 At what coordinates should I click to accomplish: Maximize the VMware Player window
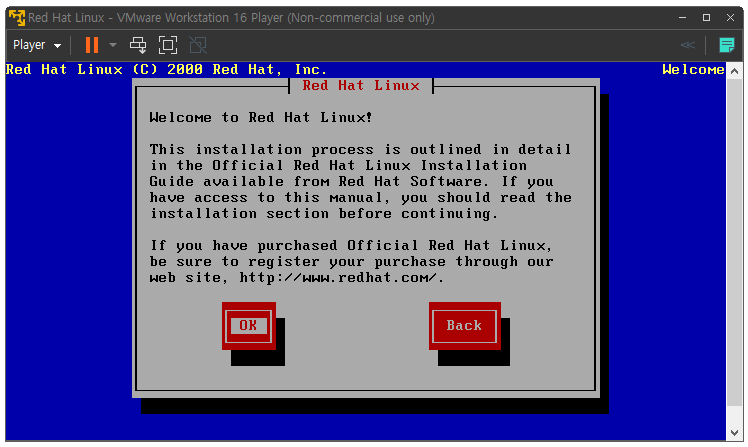(706, 18)
